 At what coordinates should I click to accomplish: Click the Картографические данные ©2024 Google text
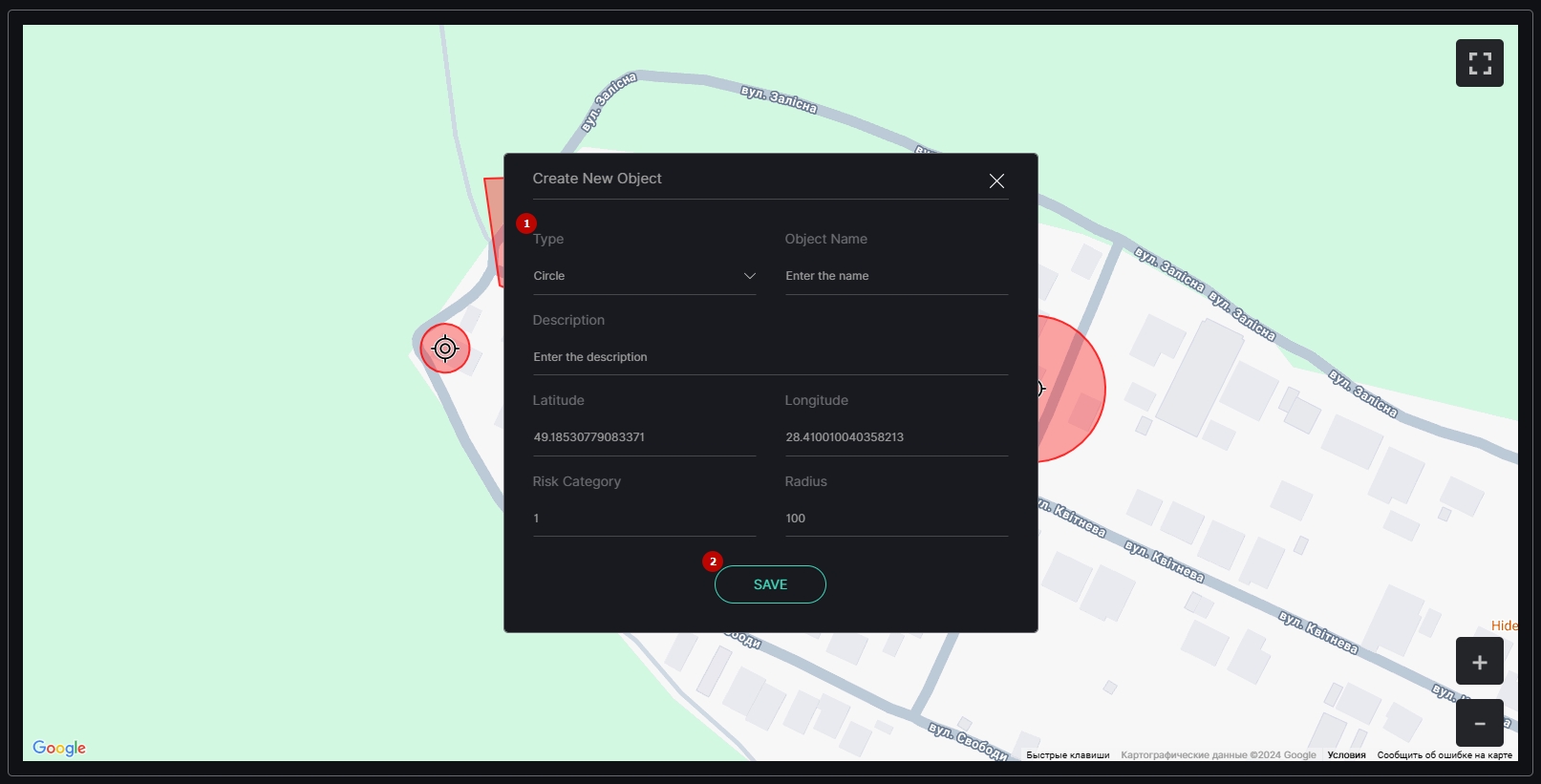[1218, 755]
